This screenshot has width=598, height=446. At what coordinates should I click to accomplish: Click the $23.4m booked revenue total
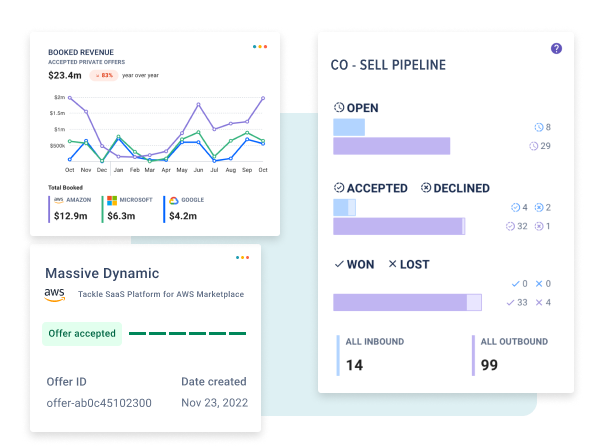[x=65, y=76]
